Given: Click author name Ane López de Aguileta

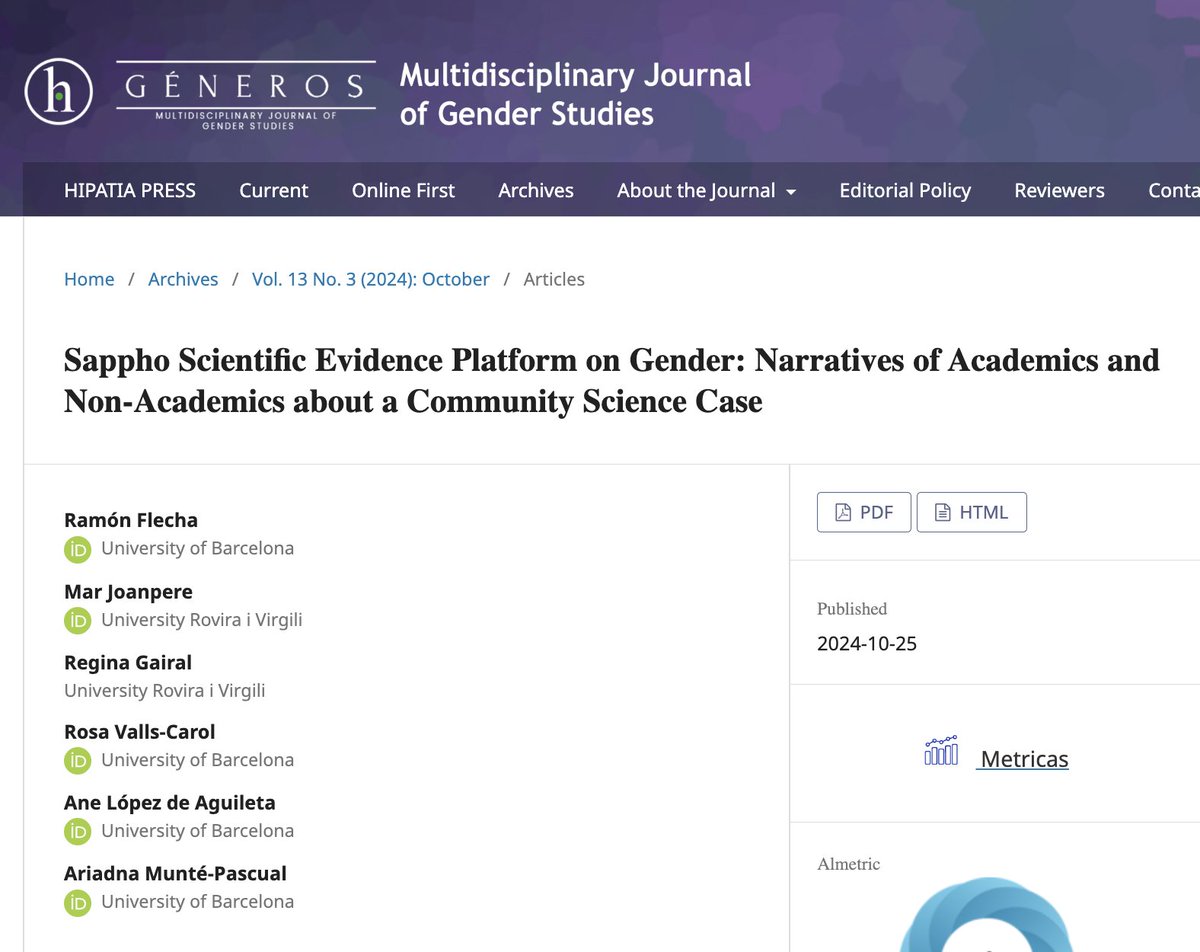Looking at the screenshot, I should tap(170, 802).
